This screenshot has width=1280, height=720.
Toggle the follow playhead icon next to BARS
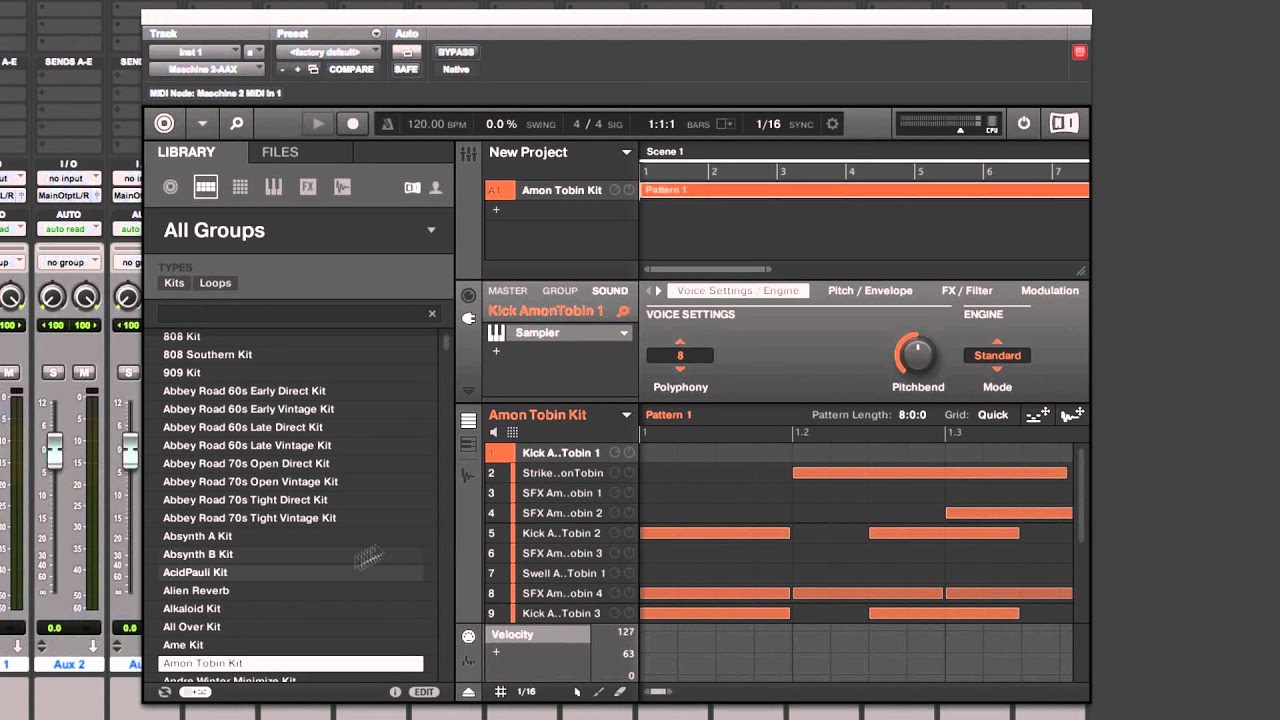[x=726, y=124]
